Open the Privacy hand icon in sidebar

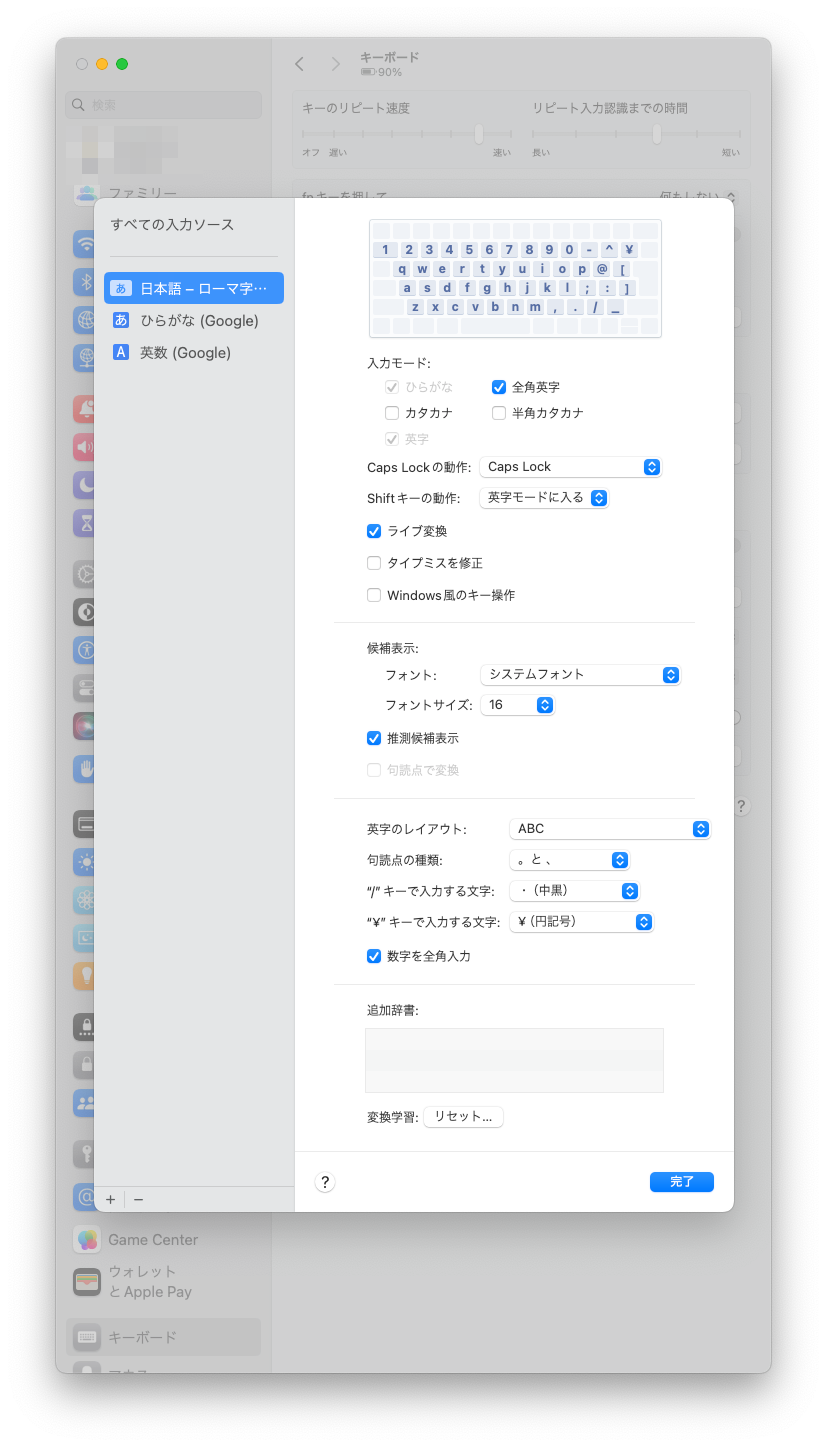point(86,768)
